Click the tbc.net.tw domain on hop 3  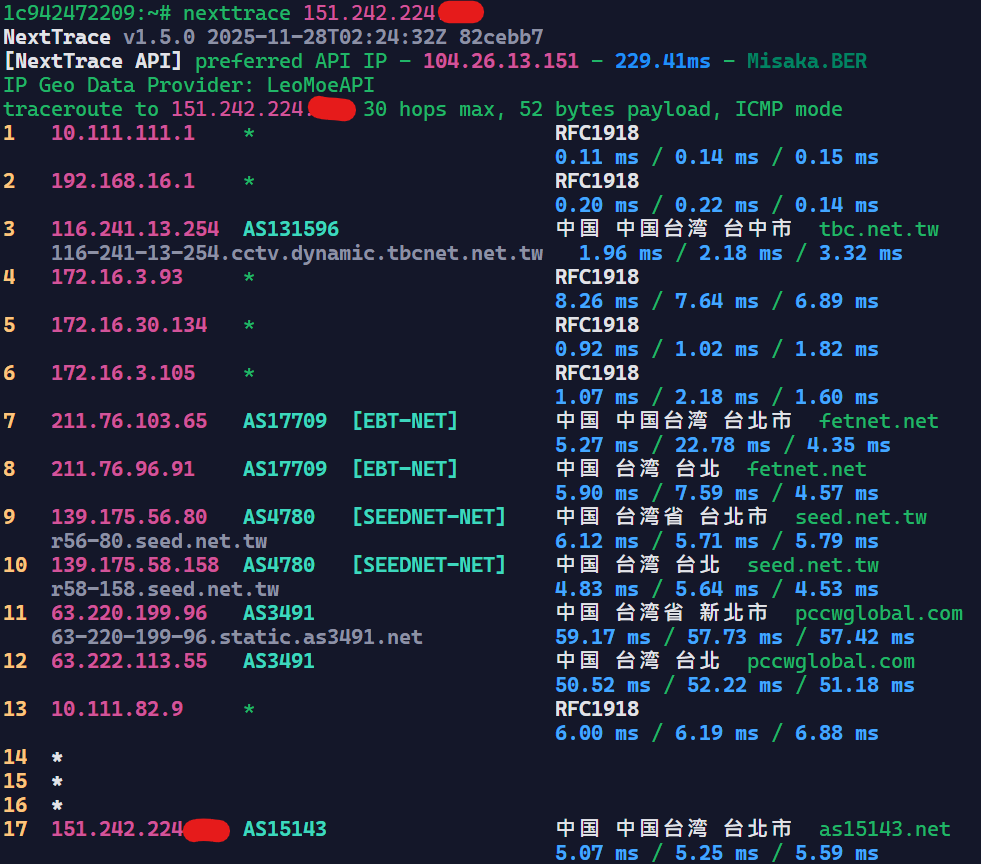pyautogui.click(x=878, y=229)
